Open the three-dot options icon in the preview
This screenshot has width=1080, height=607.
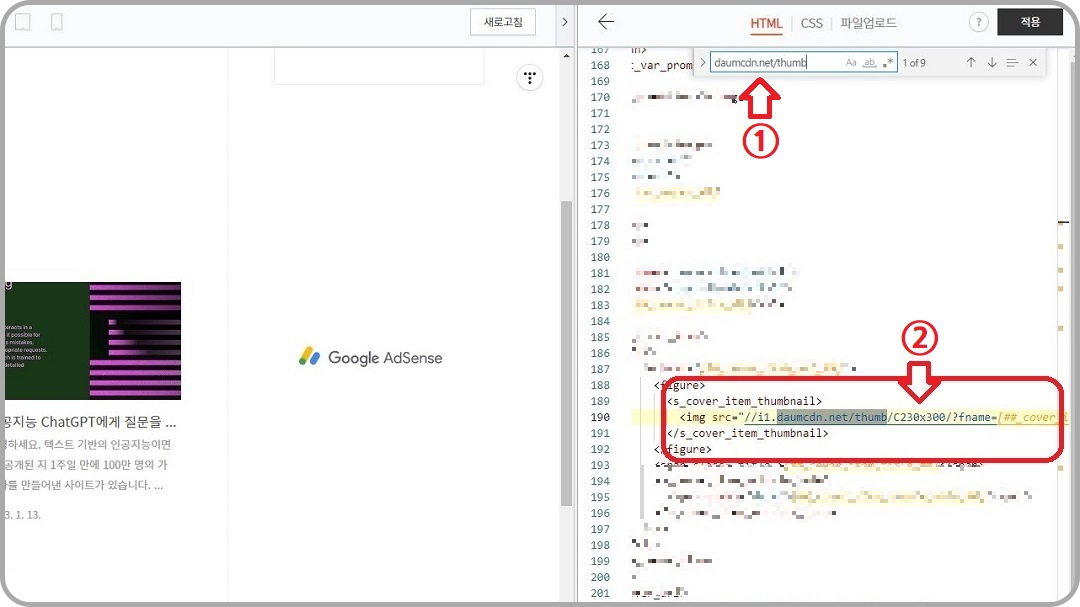tap(529, 77)
